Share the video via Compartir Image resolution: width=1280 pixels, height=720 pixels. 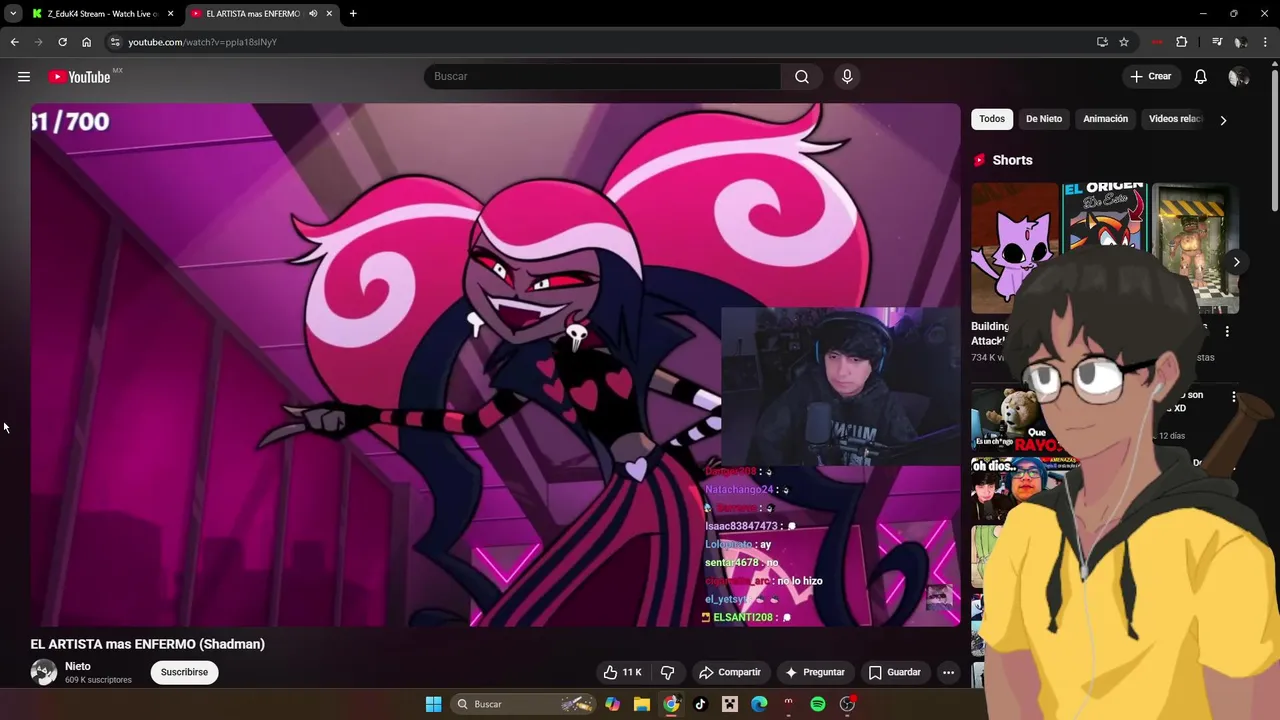point(730,672)
